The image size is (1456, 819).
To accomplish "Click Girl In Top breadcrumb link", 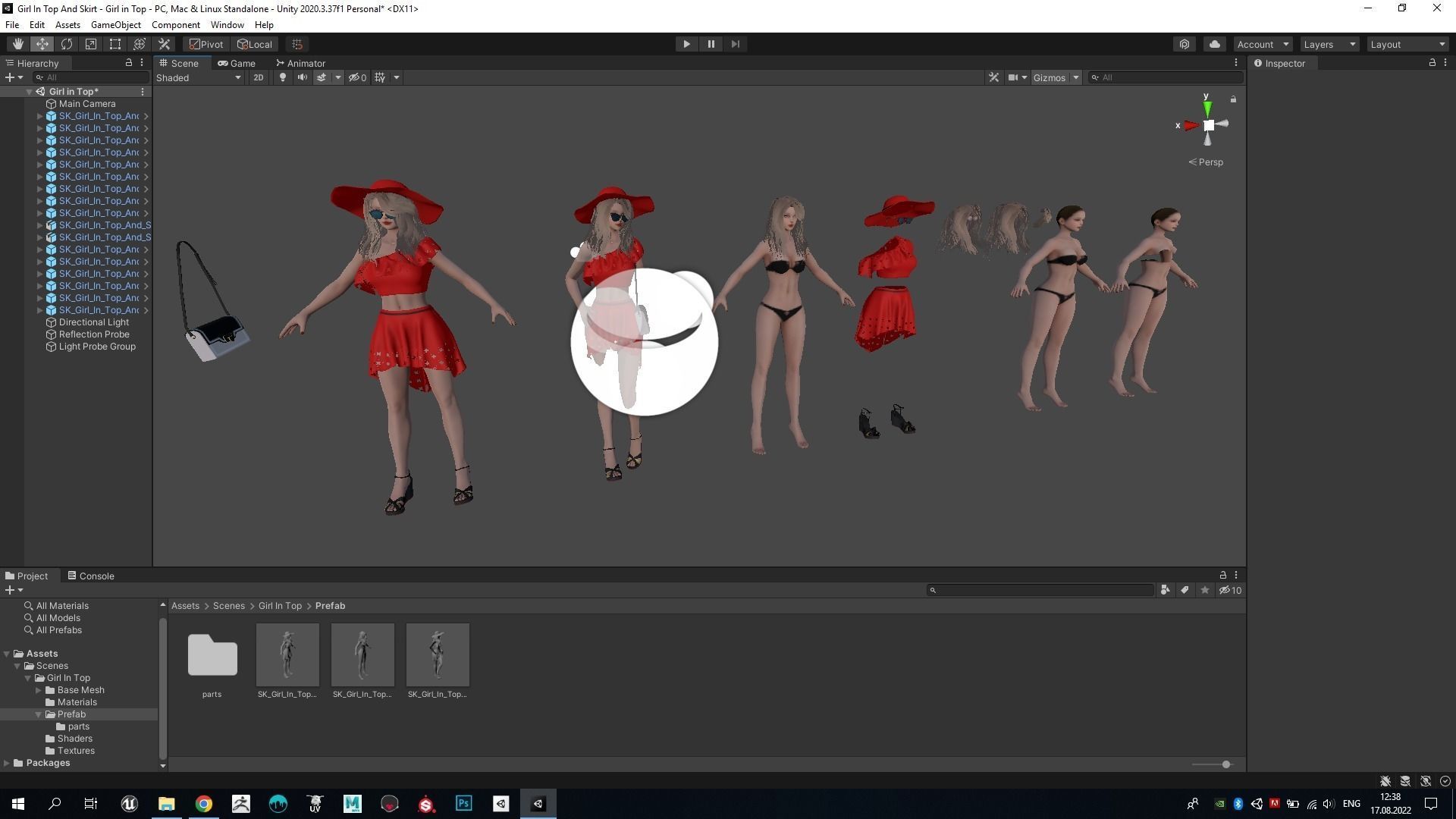I will coord(280,606).
